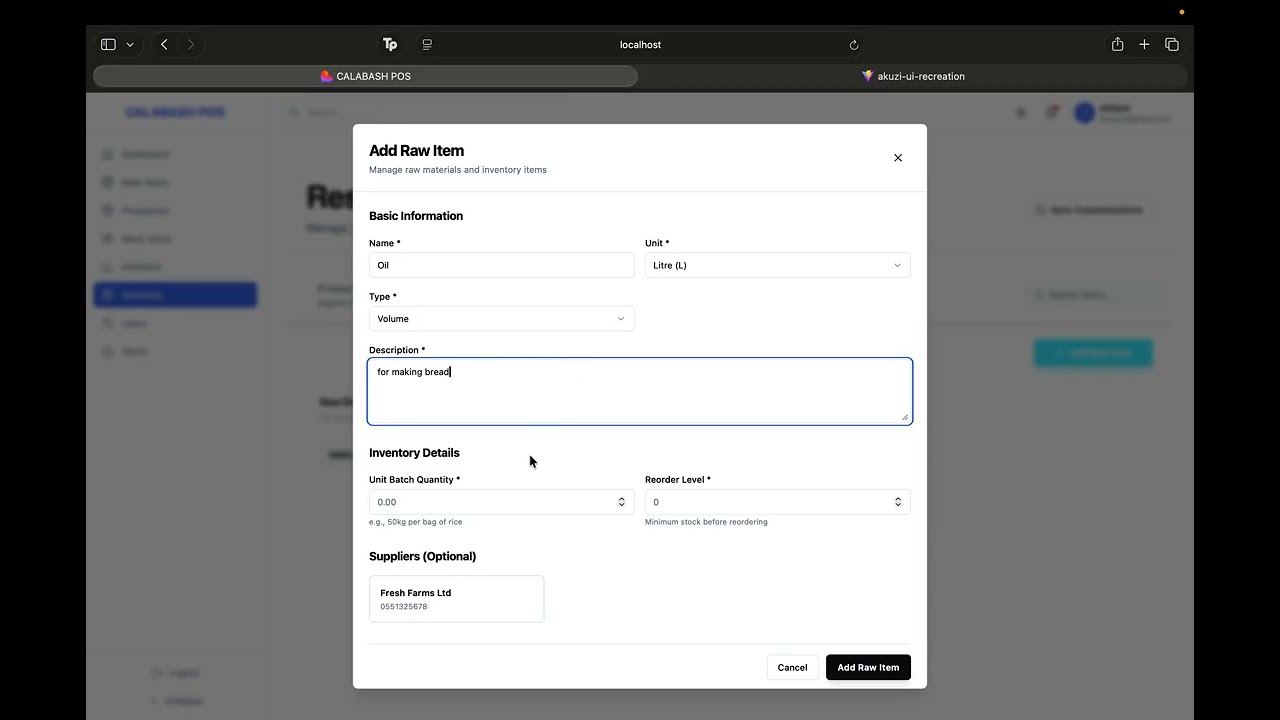Click the Tp extension icon
Image resolution: width=1280 pixels, height=720 pixels.
point(390,44)
